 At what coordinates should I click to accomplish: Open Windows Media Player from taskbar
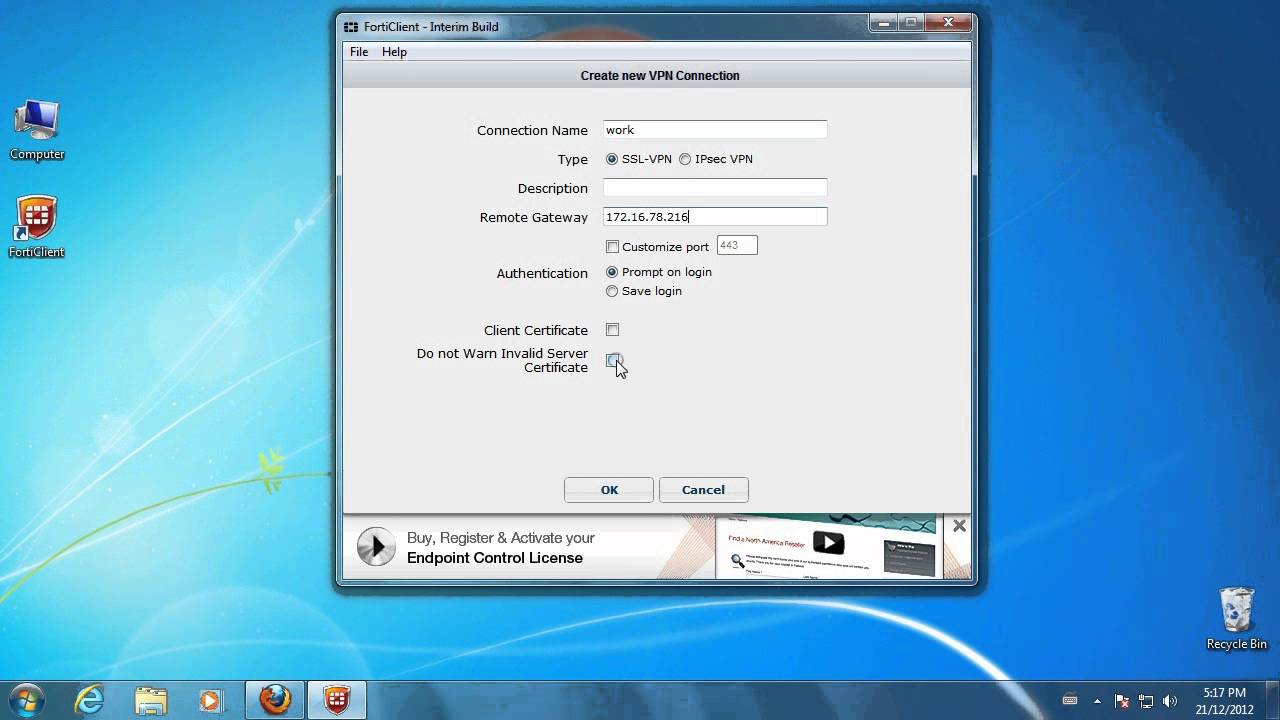click(x=211, y=700)
